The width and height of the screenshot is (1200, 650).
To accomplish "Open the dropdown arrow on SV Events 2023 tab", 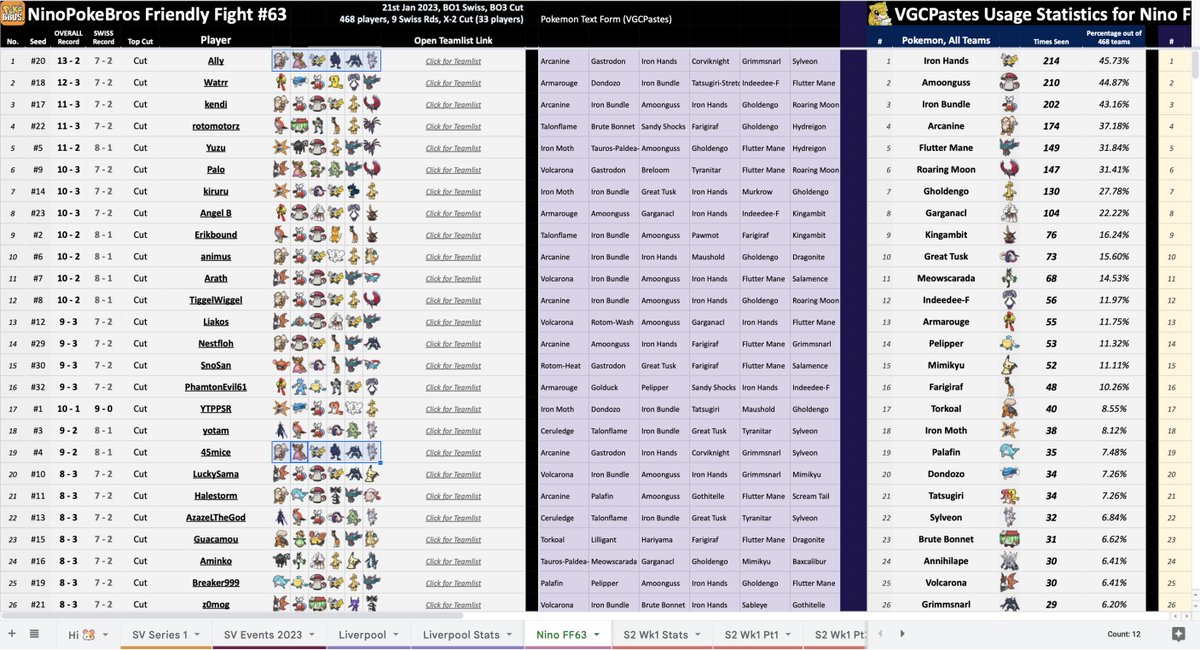I will pyautogui.click(x=311, y=635).
